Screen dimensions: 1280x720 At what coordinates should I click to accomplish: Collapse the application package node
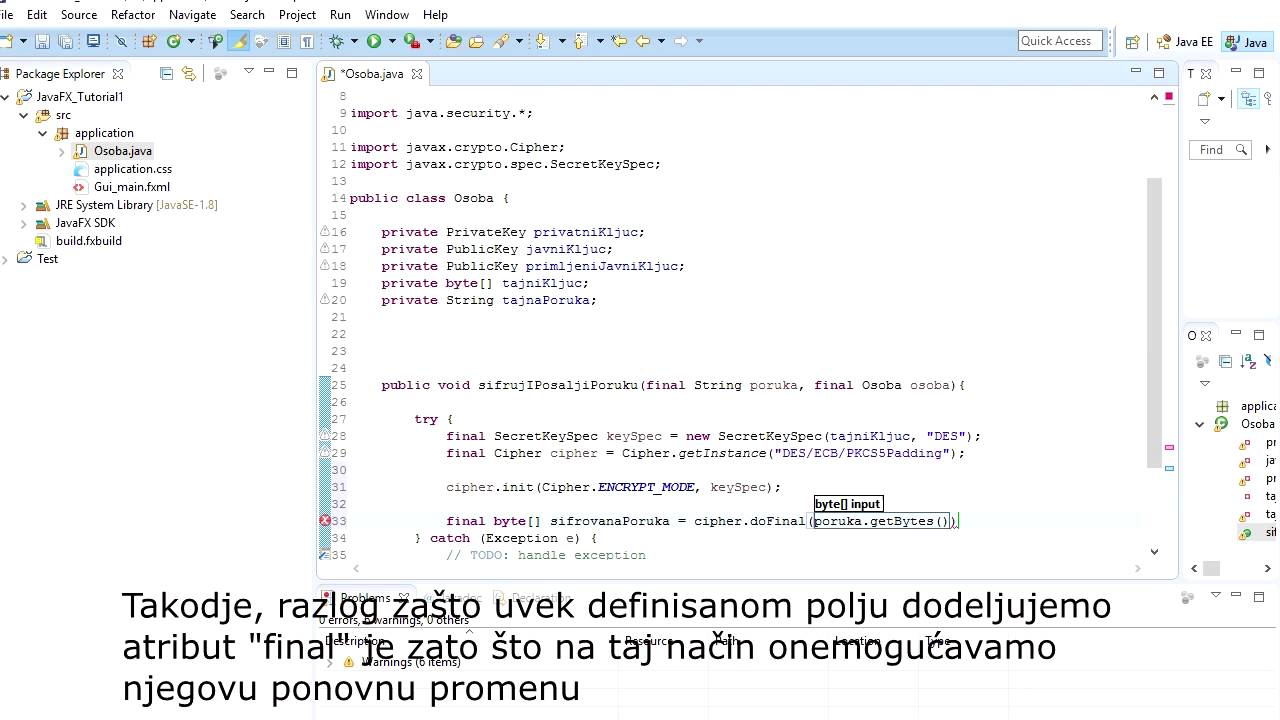[x=43, y=133]
